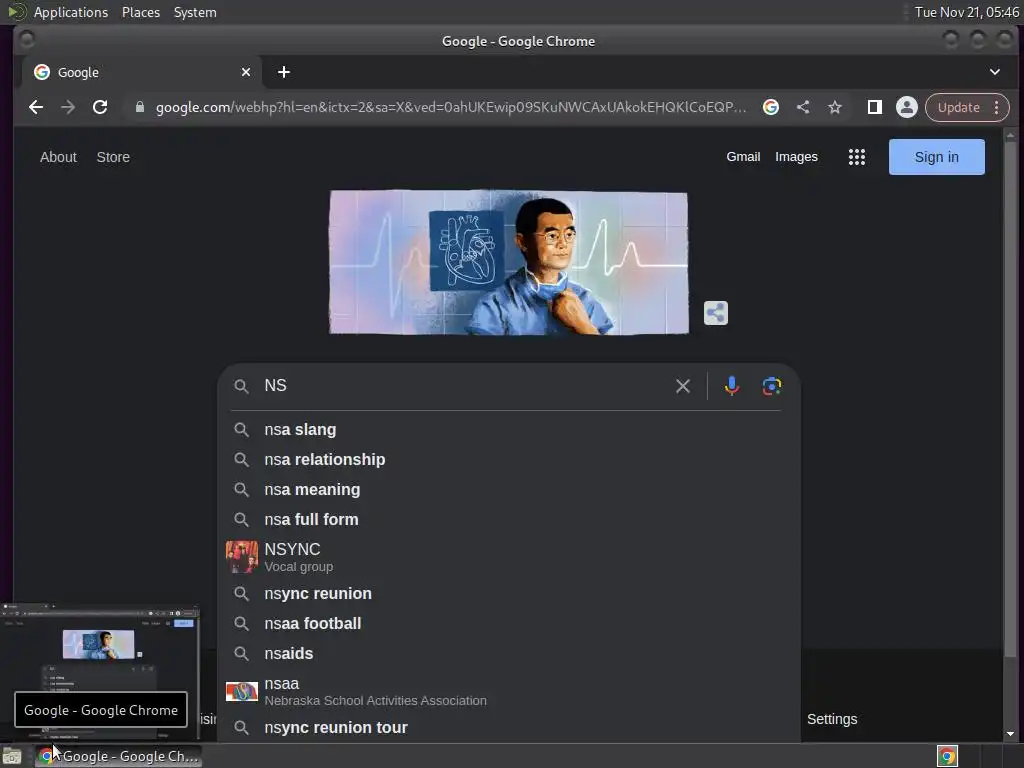This screenshot has height=768, width=1024.
Task: Click the Google Doodle image
Action: pos(508,263)
